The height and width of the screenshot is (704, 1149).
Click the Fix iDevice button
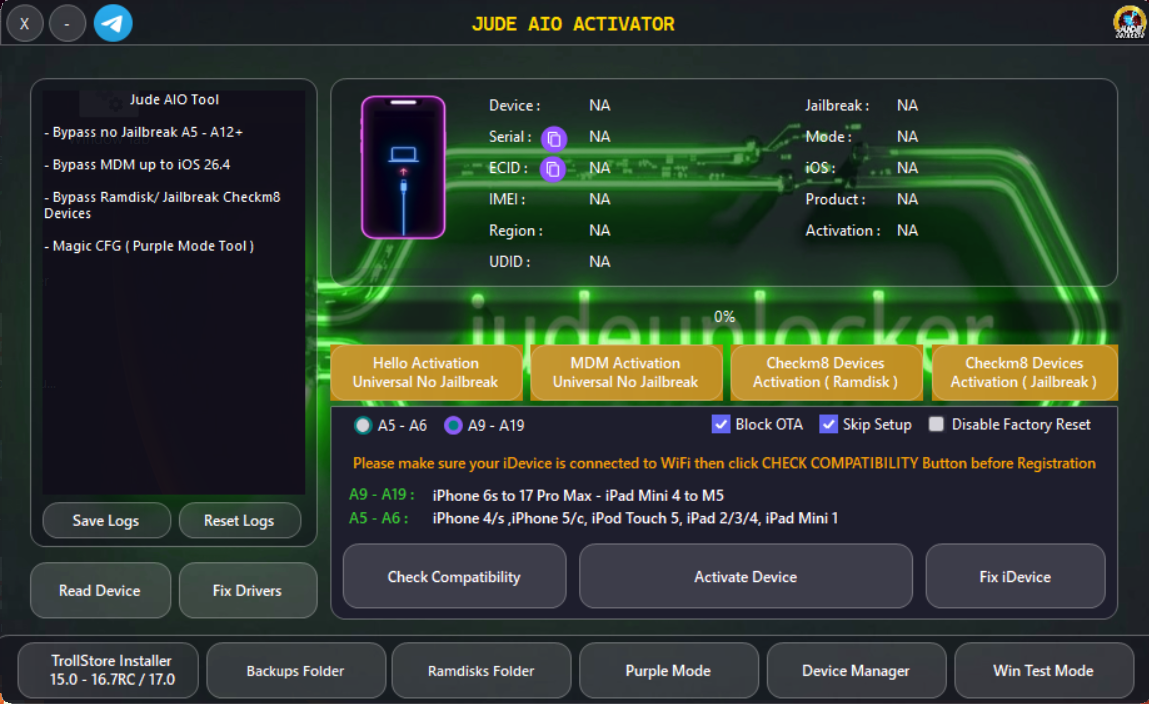[x=1015, y=577]
